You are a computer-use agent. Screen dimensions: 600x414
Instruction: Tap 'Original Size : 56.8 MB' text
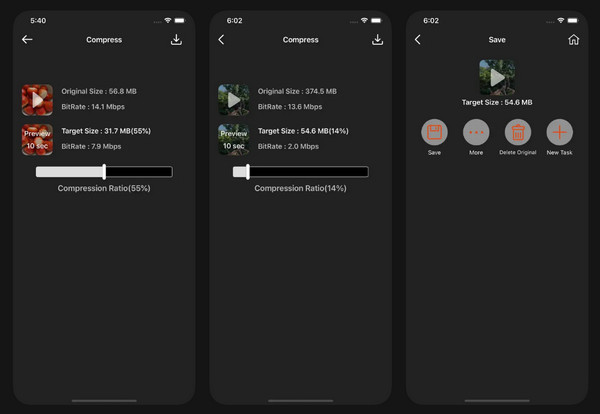tap(99, 91)
